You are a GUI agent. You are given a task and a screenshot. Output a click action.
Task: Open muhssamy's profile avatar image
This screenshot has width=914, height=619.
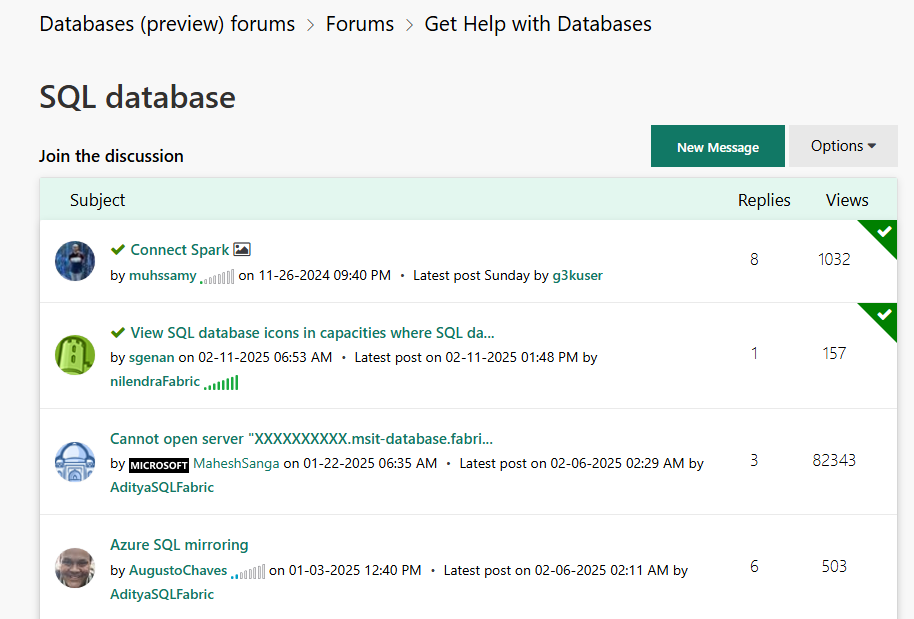tap(75, 261)
